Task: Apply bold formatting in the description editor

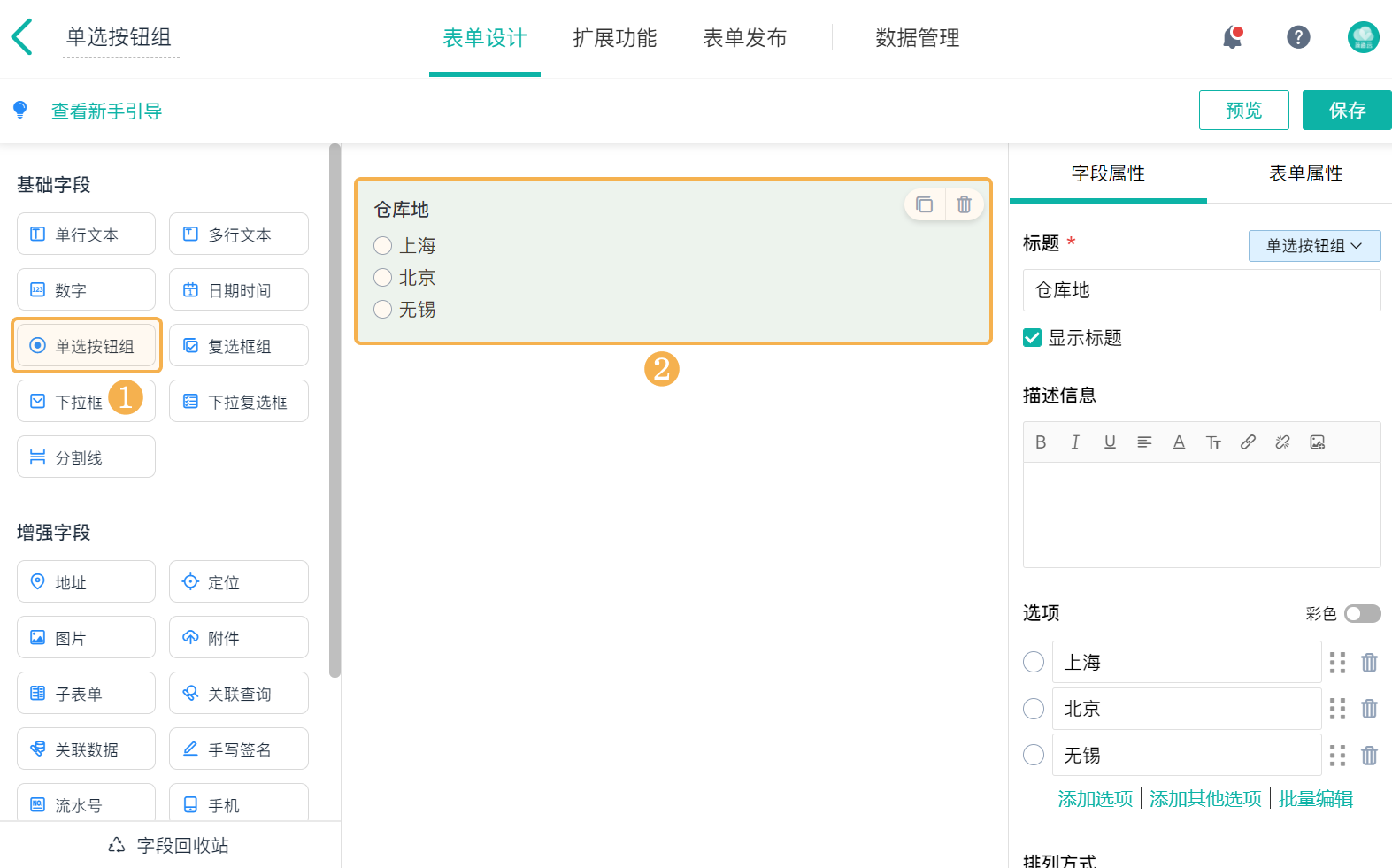Action: coord(1041,442)
